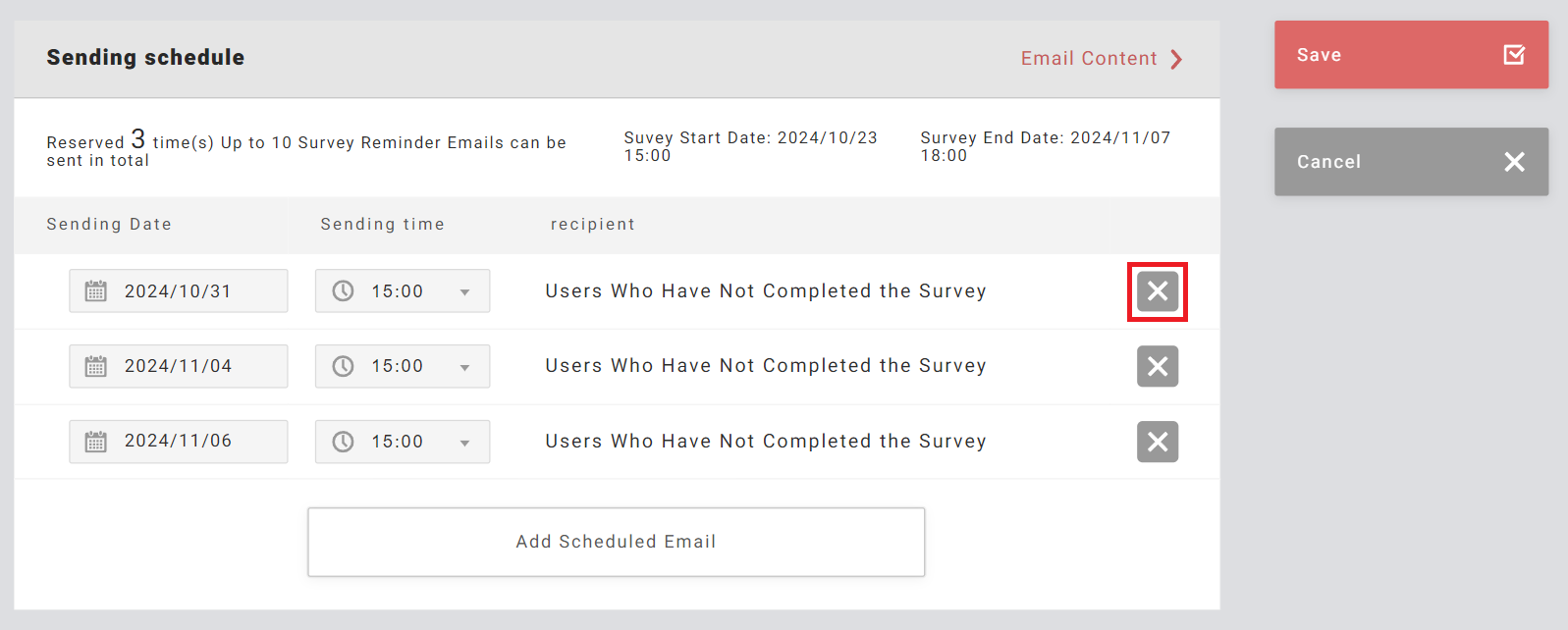1568x630 pixels.
Task: Open calendar icon for 2024/10/31 date
Action: tap(95, 291)
